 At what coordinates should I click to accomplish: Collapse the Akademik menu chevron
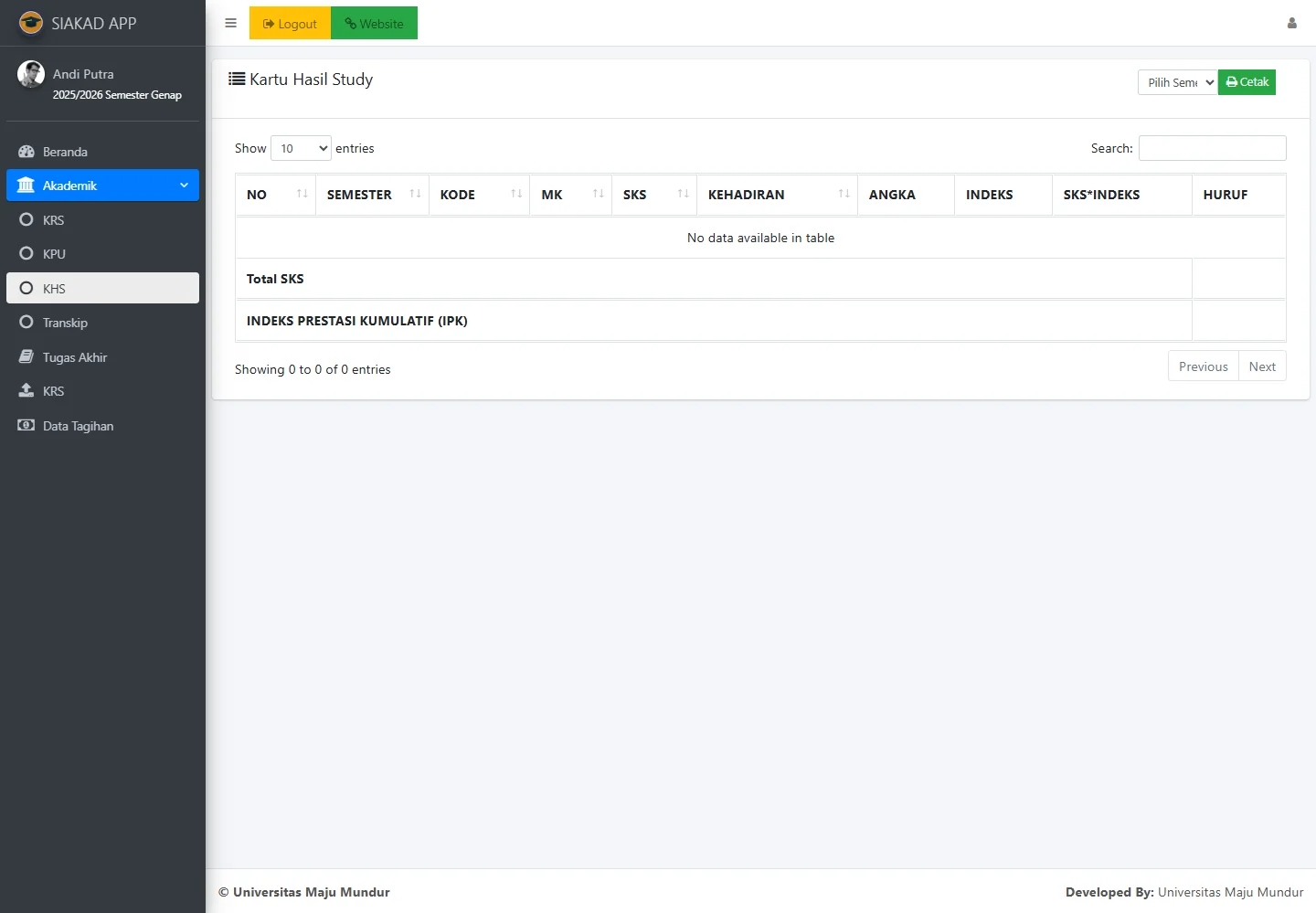[184, 186]
